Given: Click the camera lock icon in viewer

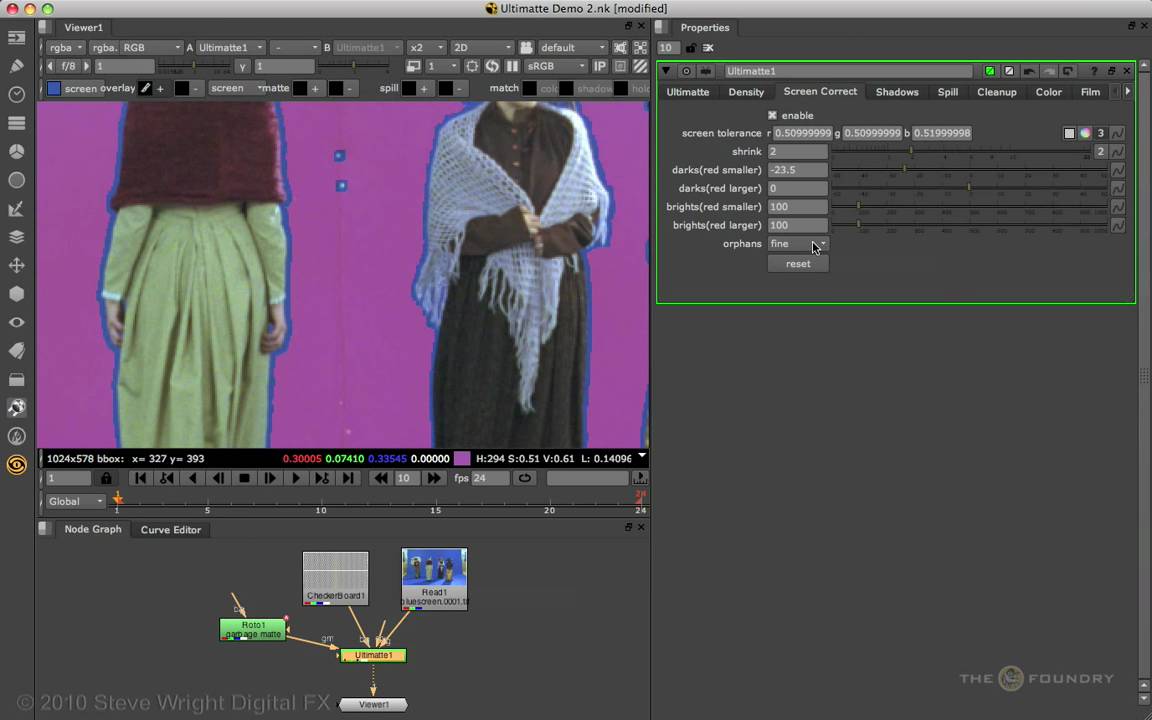Looking at the screenshot, I should [526, 47].
